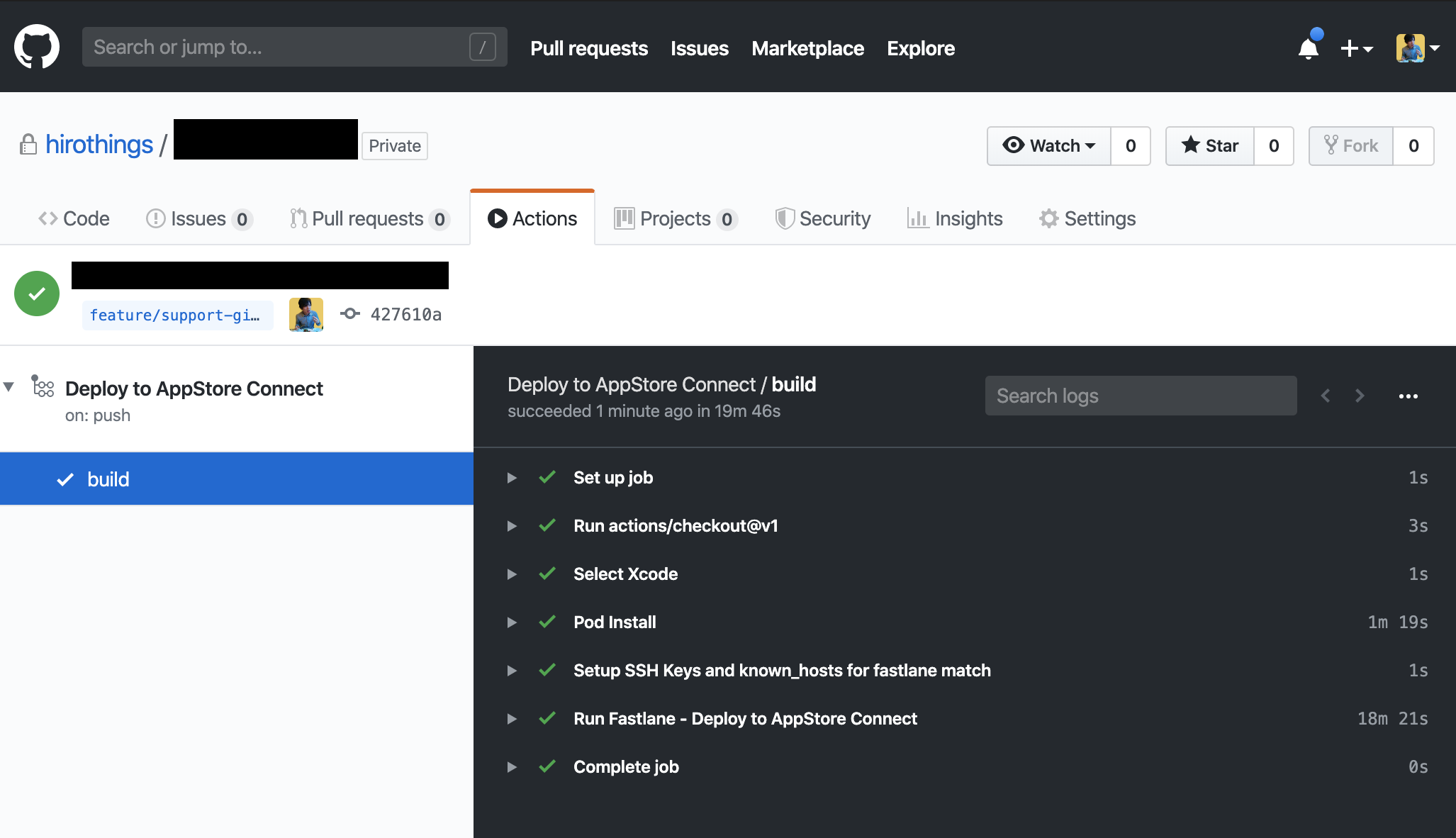This screenshot has width=1456, height=838.
Task: Expand the Complete job step
Action: (512, 767)
